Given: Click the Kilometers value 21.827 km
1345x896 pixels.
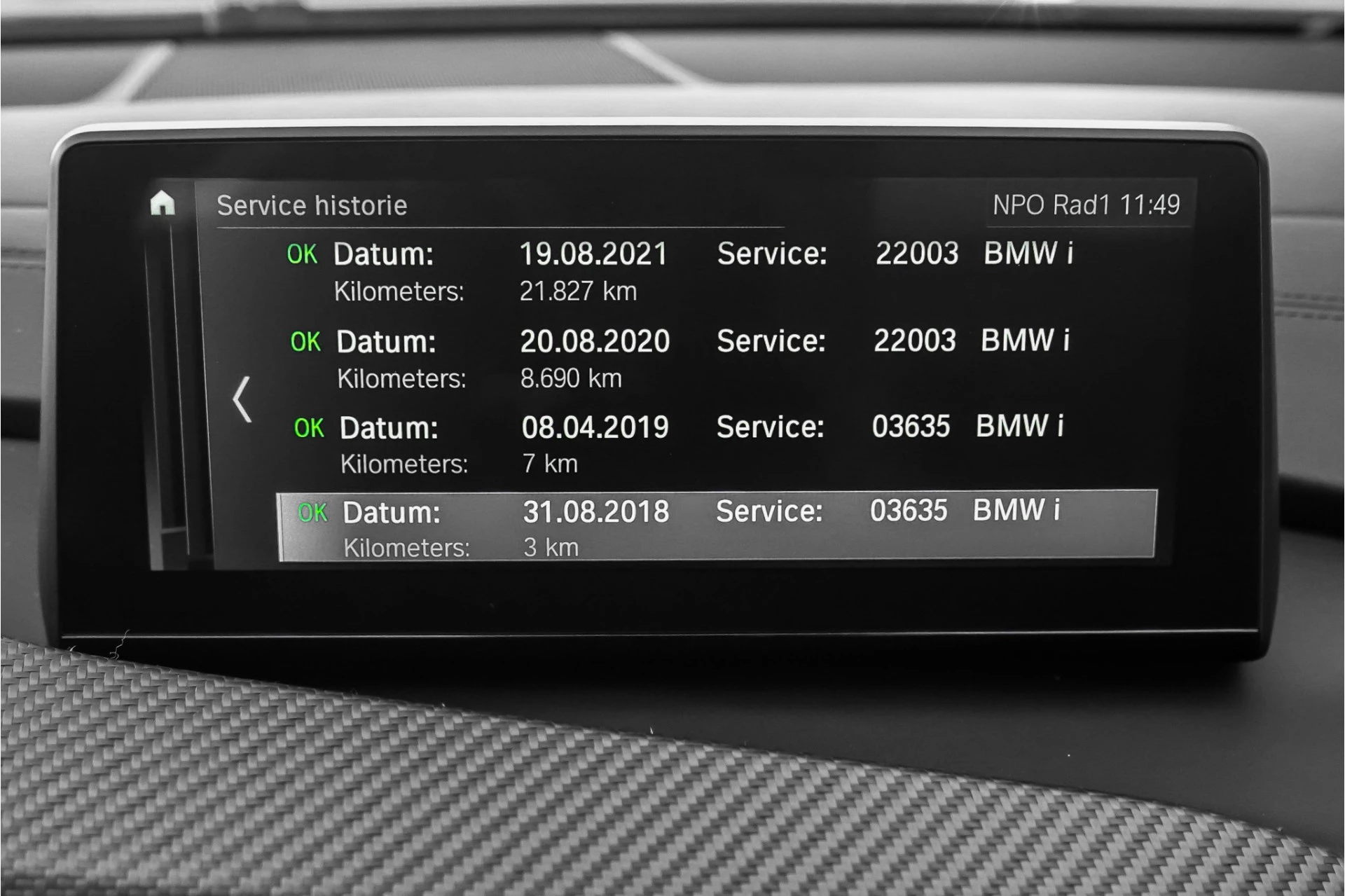Looking at the screenshot, I should pyautogui.click(x=579, y=291).
